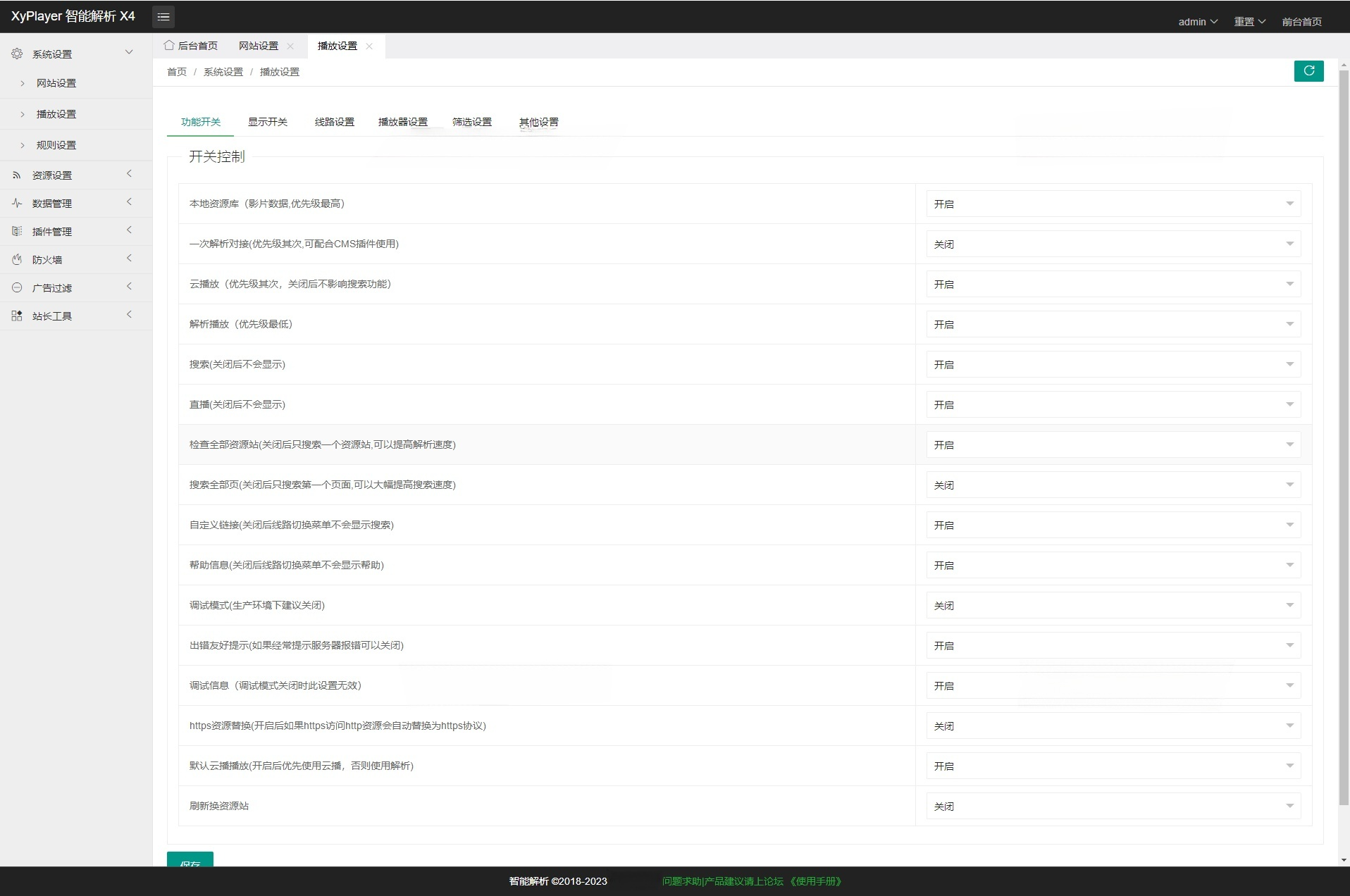This screenshot has height=896, width=1350.
Task: Click the refresh icon above the settings panel
Action: coord(1308,70)
